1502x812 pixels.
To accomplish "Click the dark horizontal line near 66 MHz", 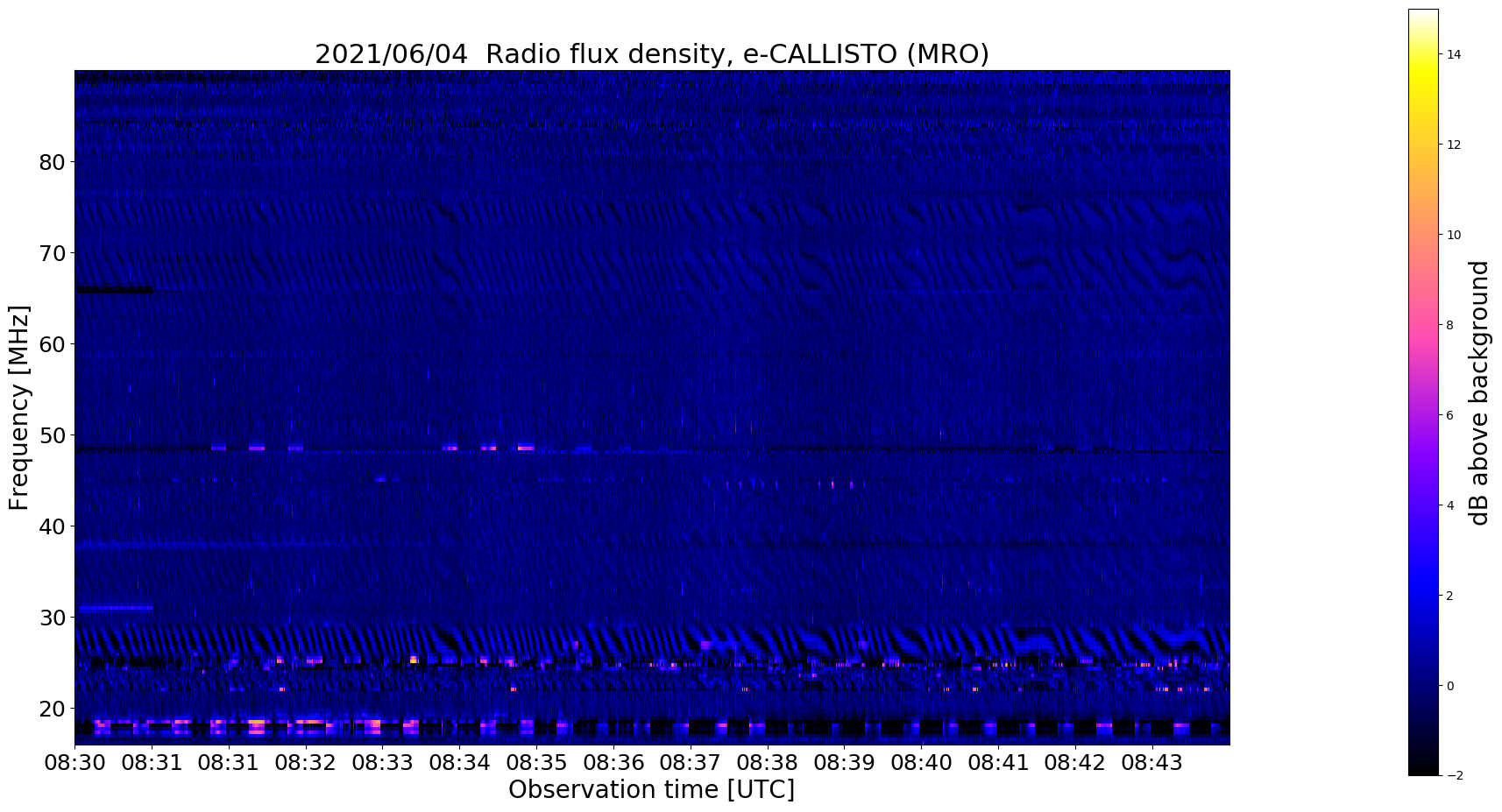I will [x=114, y=290].
